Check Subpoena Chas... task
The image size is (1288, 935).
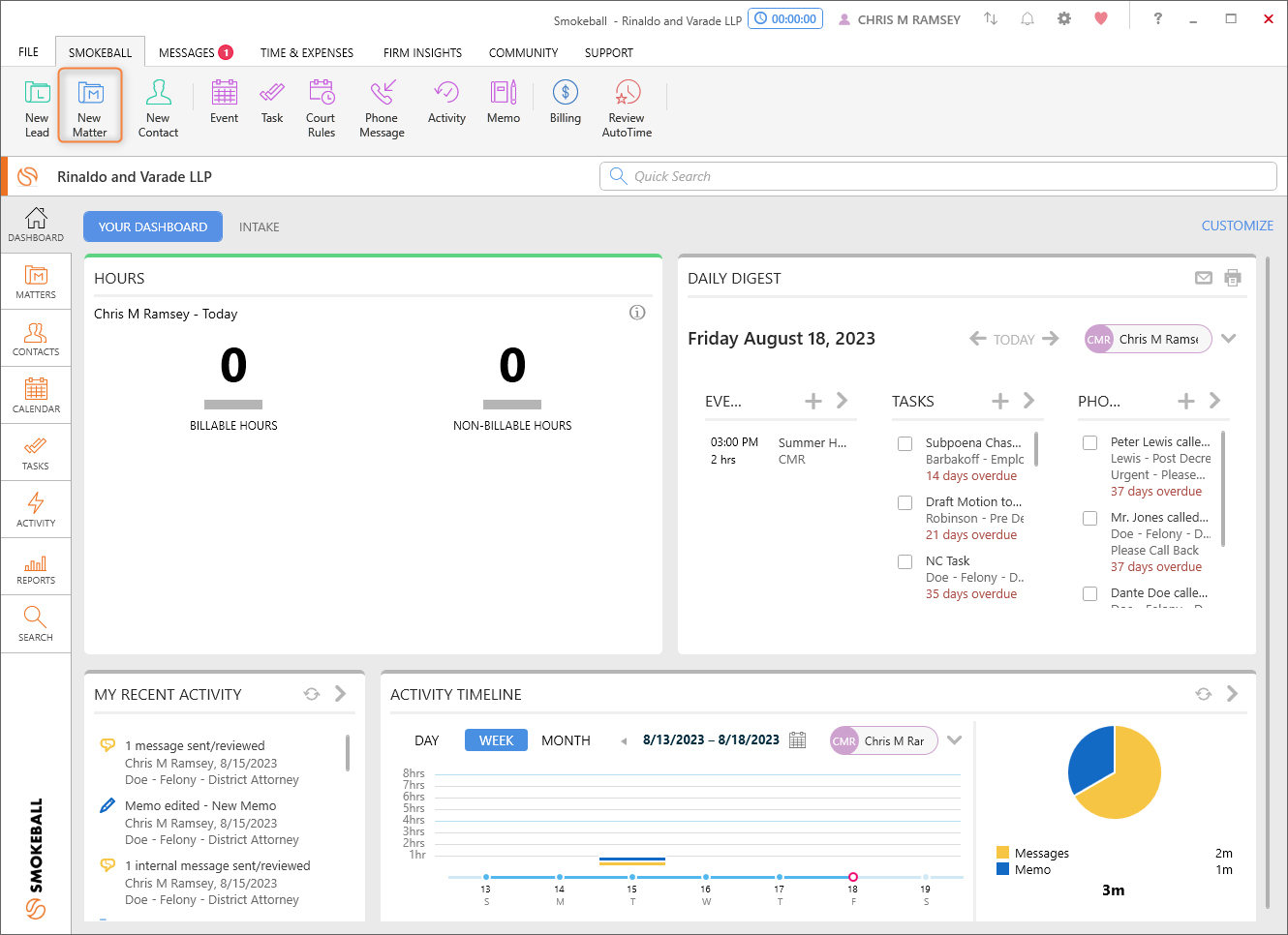905,444
